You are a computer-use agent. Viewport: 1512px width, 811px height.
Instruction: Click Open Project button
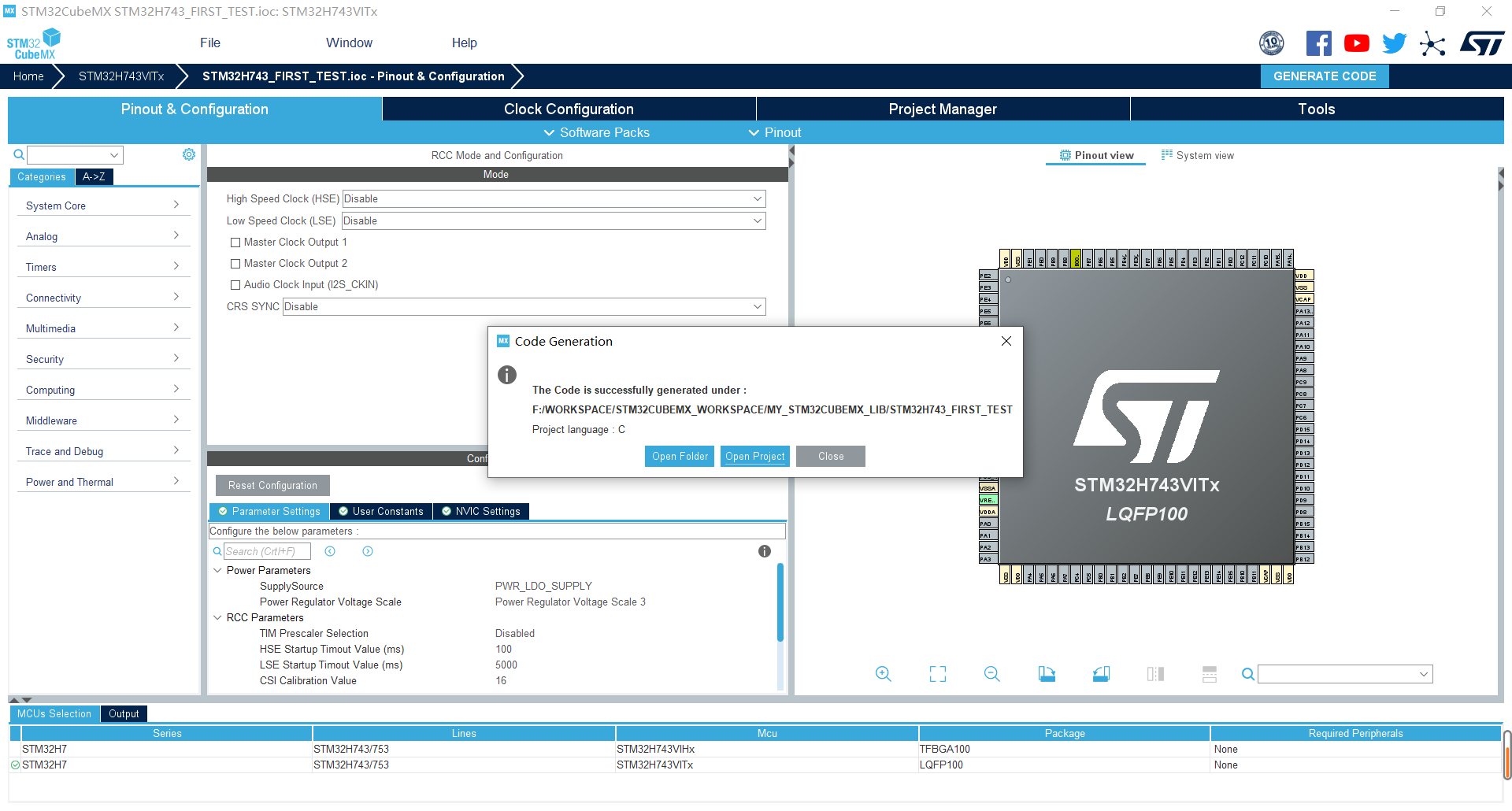(754, 457)
